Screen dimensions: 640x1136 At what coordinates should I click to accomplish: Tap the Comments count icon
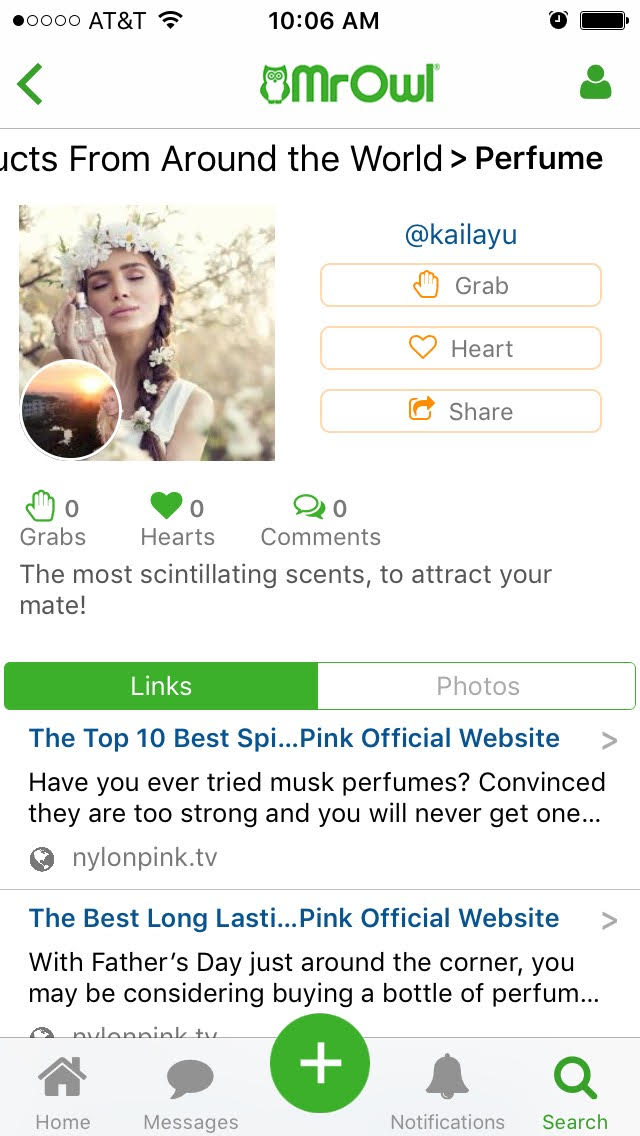(x=309, y=506)
